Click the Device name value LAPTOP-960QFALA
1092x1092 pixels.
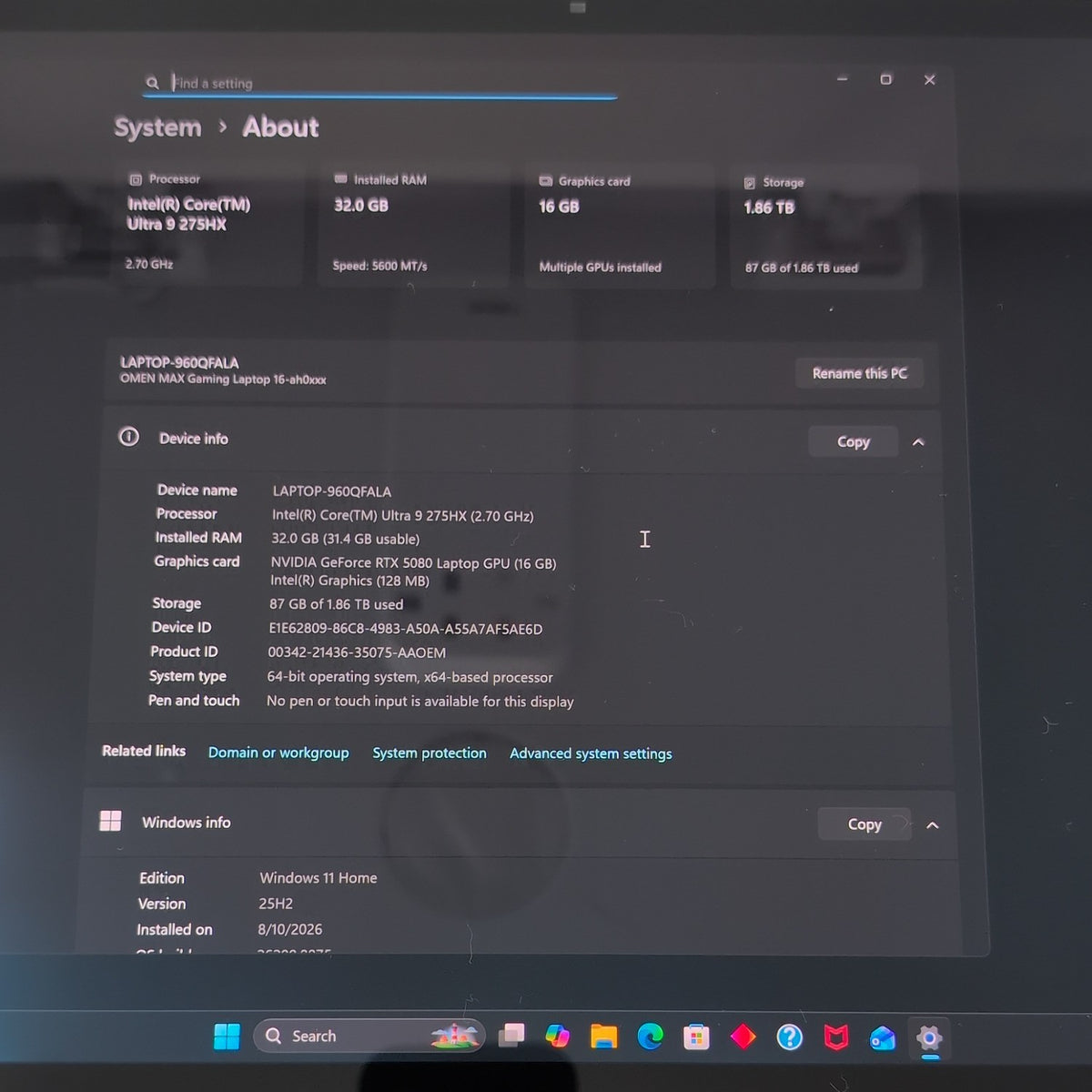pos(332,491)
